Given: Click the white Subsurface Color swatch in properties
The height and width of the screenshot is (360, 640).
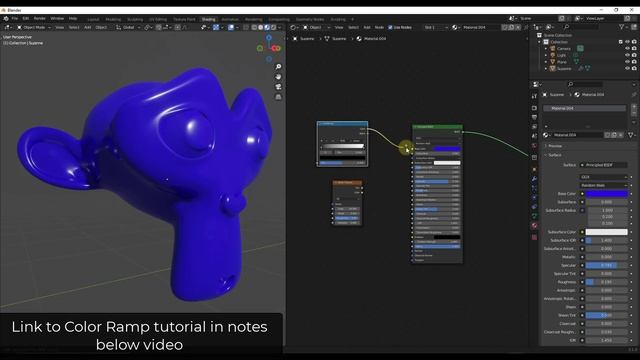Looking at the screenshot, I should coord(607,232).
